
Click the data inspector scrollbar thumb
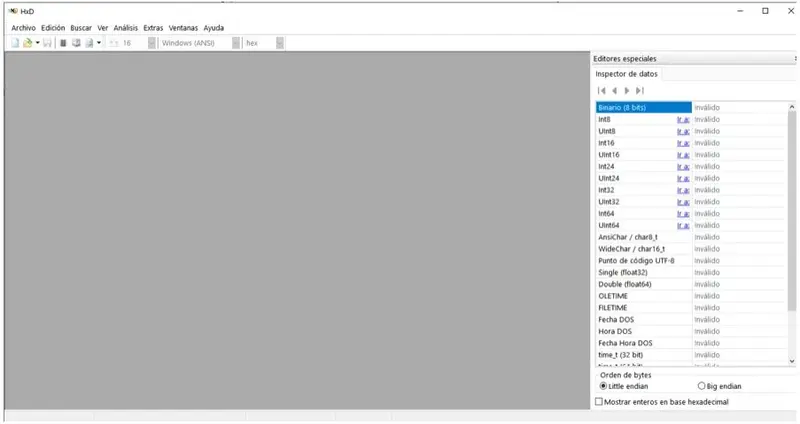pyautogui.click(x=792, y=211)
